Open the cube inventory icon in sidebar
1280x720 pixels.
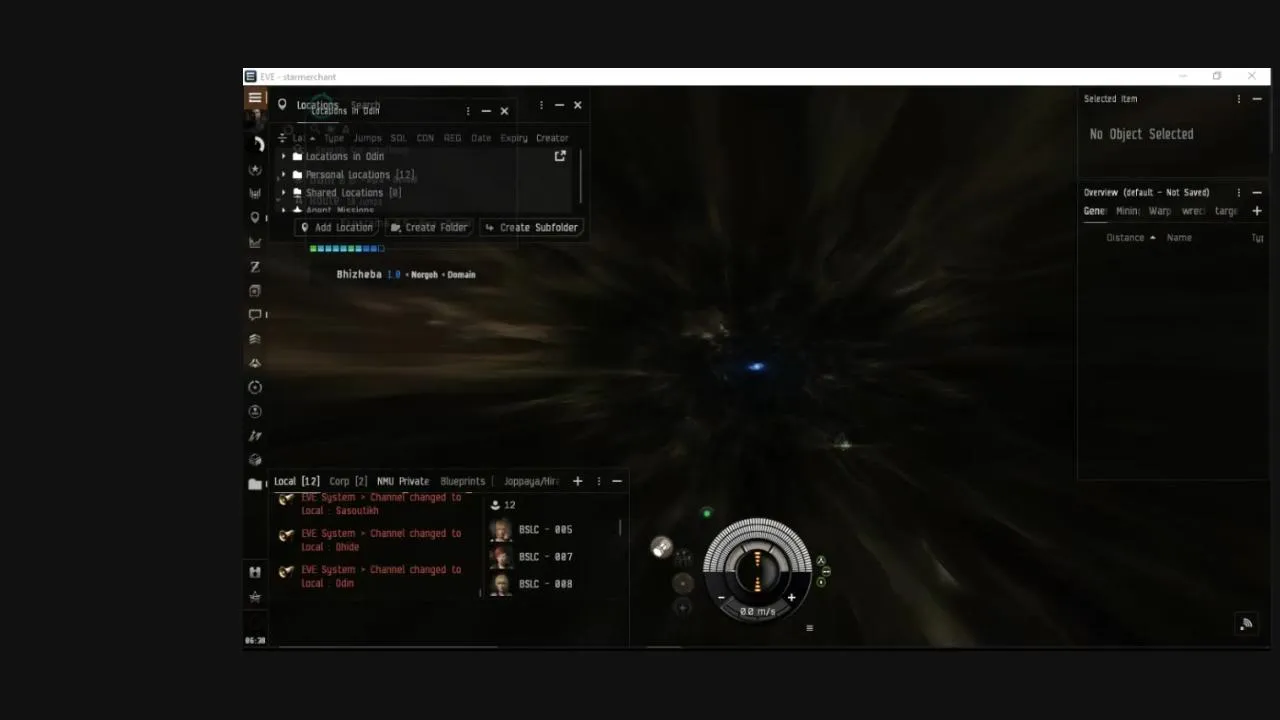pos(255,460)
